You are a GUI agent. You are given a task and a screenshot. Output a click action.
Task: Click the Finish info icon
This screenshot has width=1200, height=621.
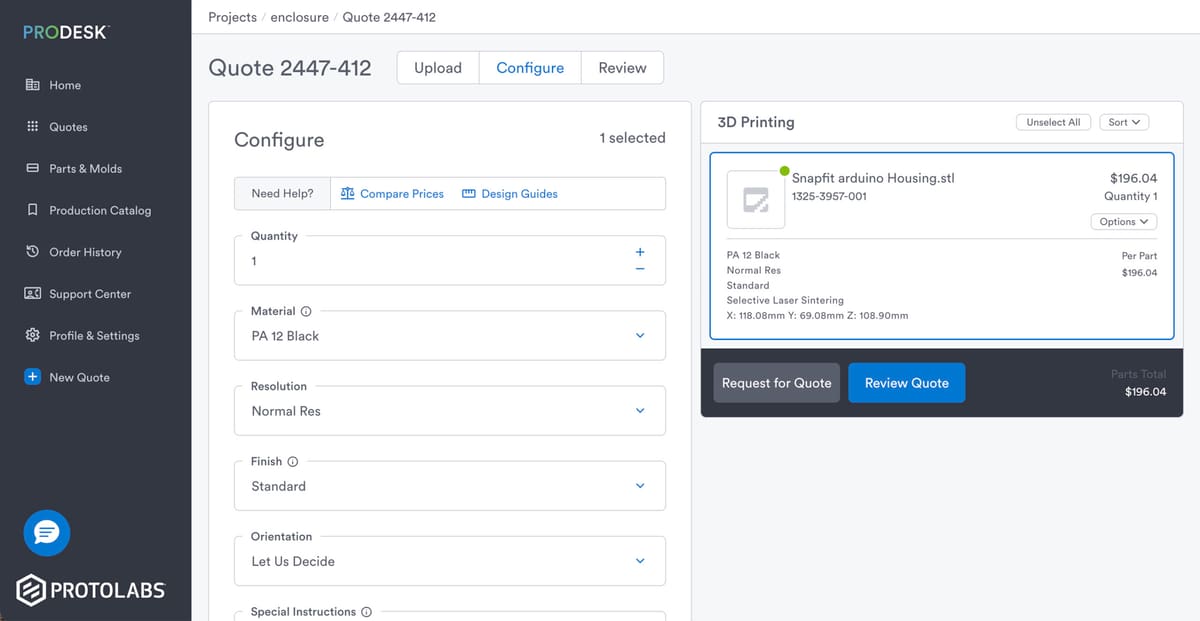click(x=293, y=462)
